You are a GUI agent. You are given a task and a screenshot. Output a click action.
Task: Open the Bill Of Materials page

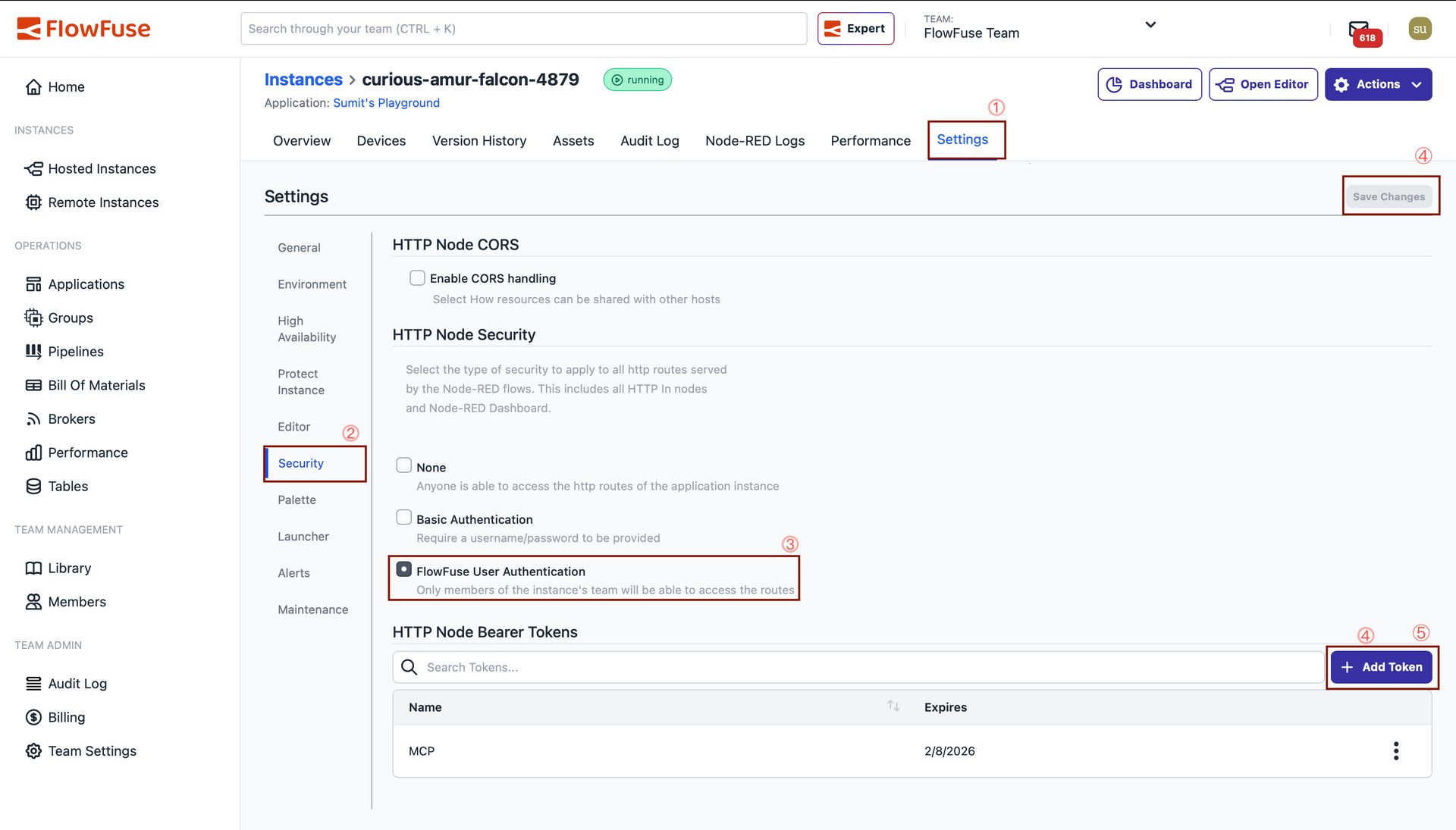96,385
